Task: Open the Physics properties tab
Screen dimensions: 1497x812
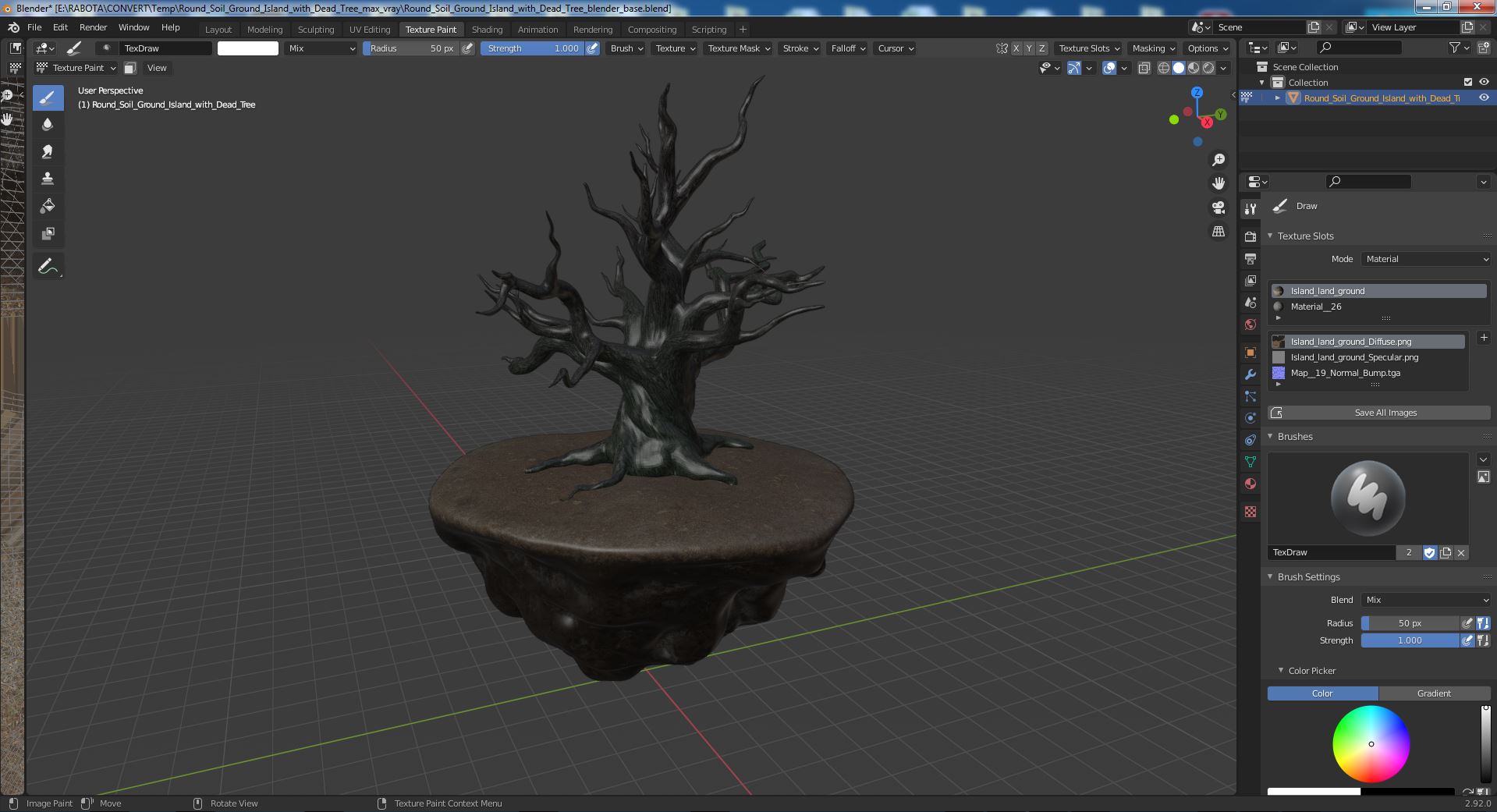Action: point(1250,418)
